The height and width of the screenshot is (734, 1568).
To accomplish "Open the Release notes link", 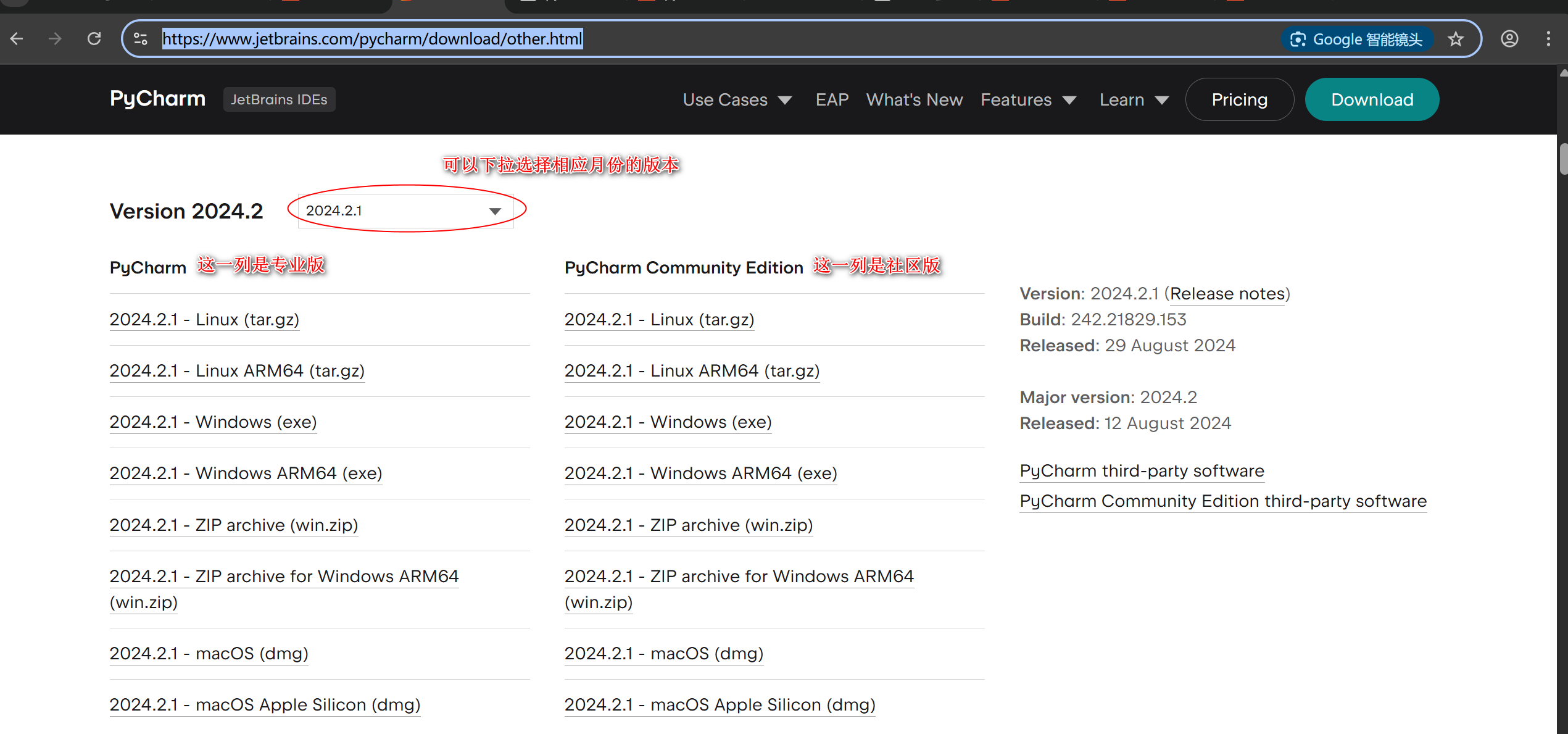I will tap(1227, 294).
